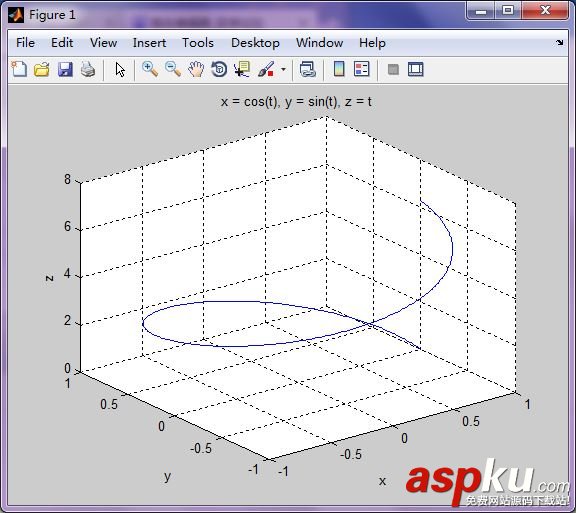Close the Figure 1 window
The width and height of the screenshot is (576, 513).
545,10
